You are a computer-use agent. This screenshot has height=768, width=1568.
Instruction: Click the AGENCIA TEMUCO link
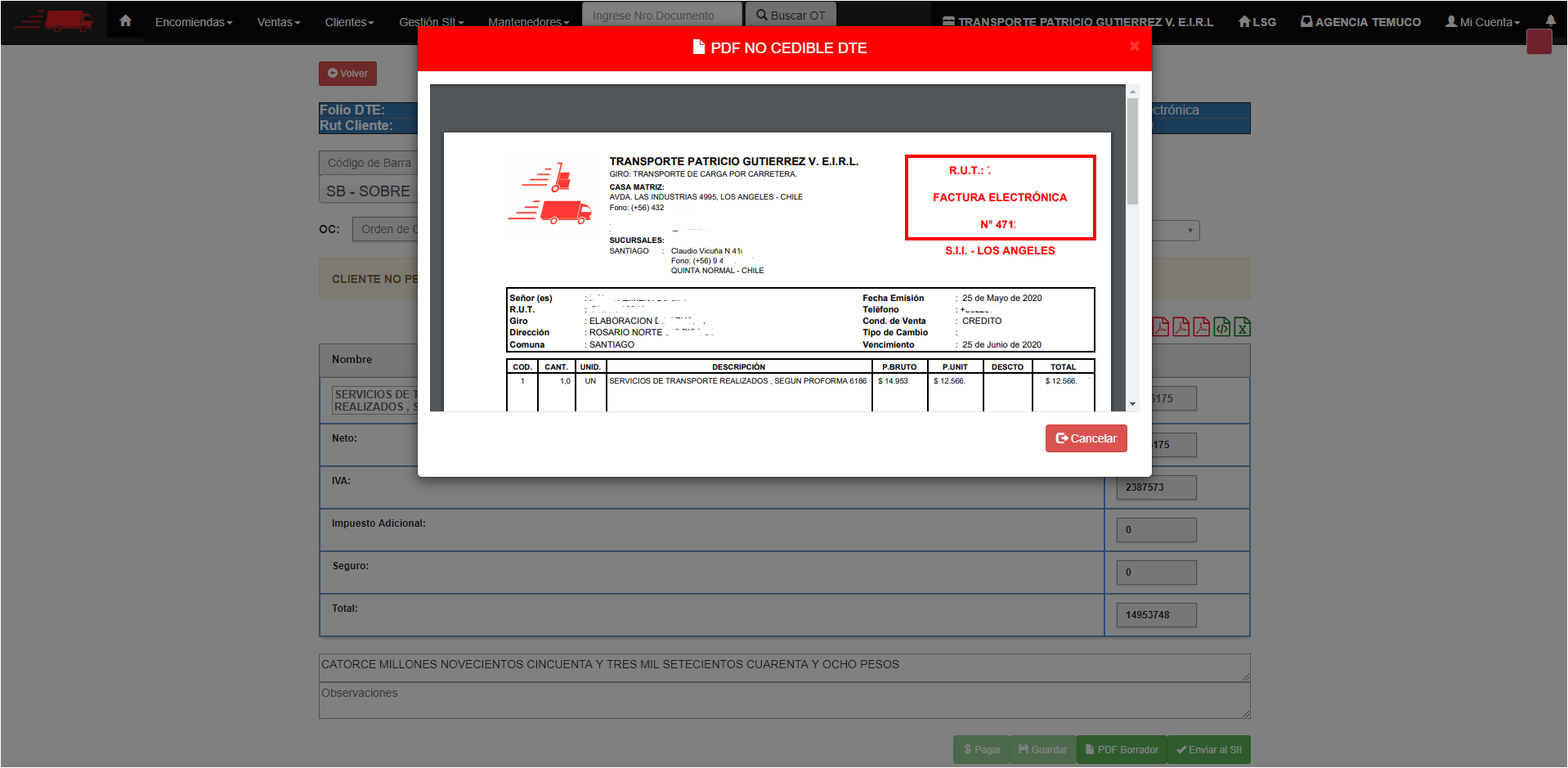click(1360, 22)
